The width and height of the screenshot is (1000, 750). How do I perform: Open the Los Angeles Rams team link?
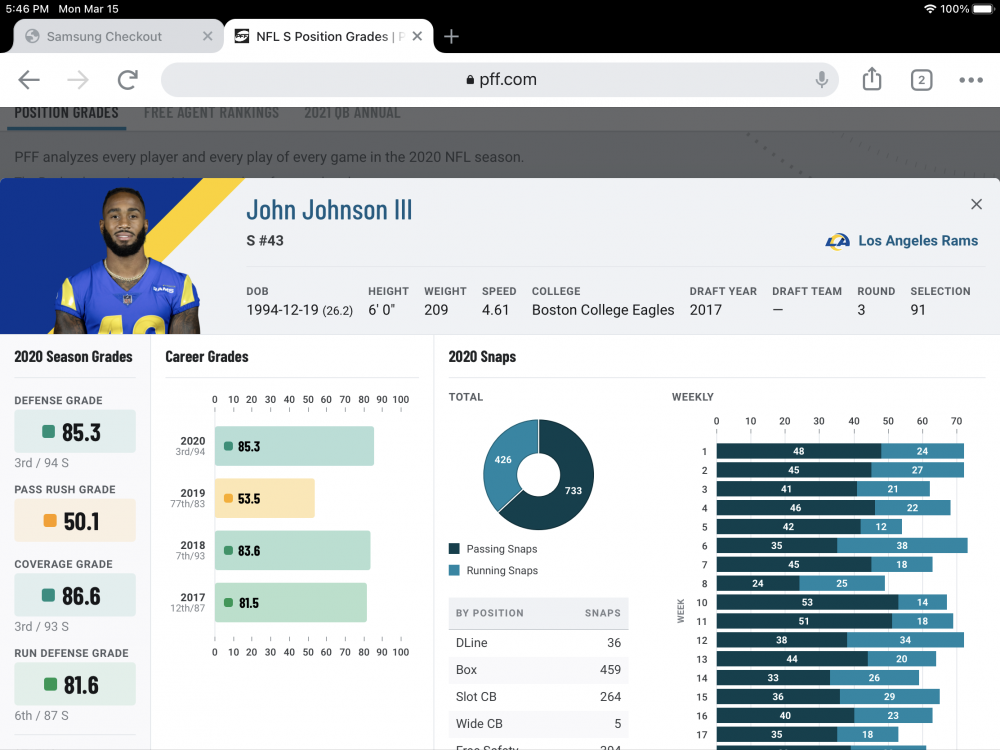click(918, 240)
